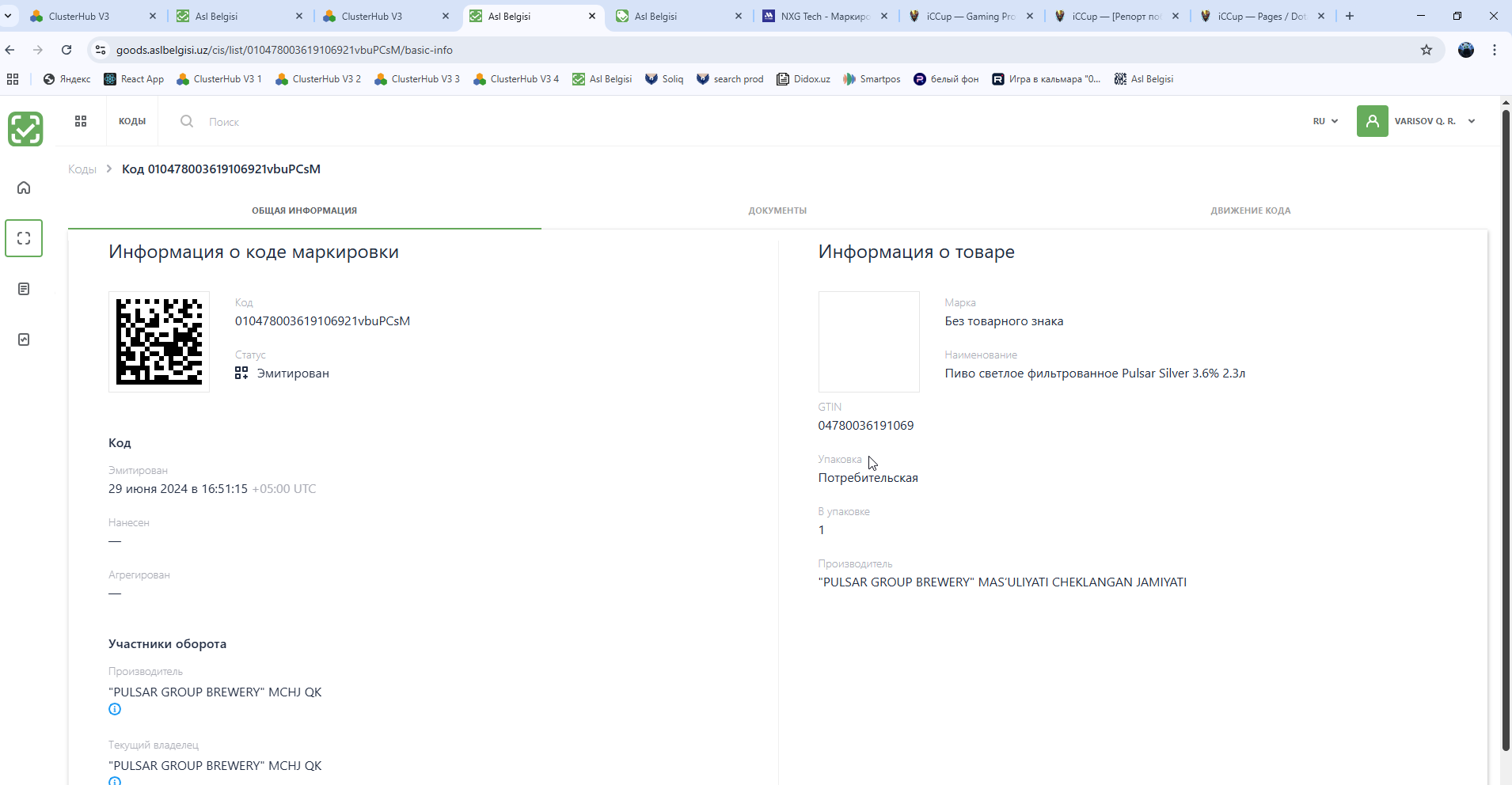Show info for Производитель PULSAR GROUP BREWERY

tap(115, 709)
